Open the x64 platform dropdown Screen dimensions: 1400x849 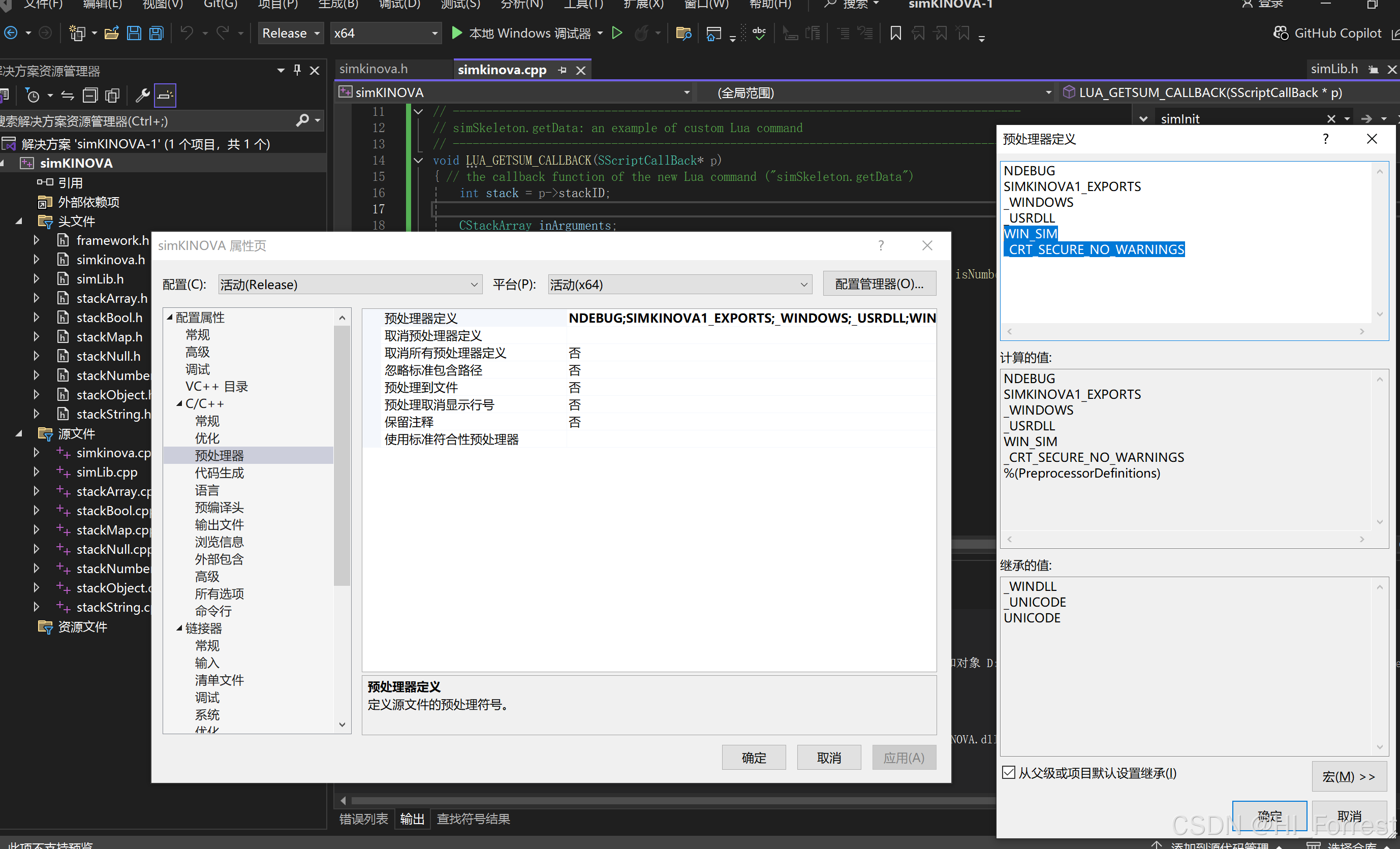[x=386, y=33]
